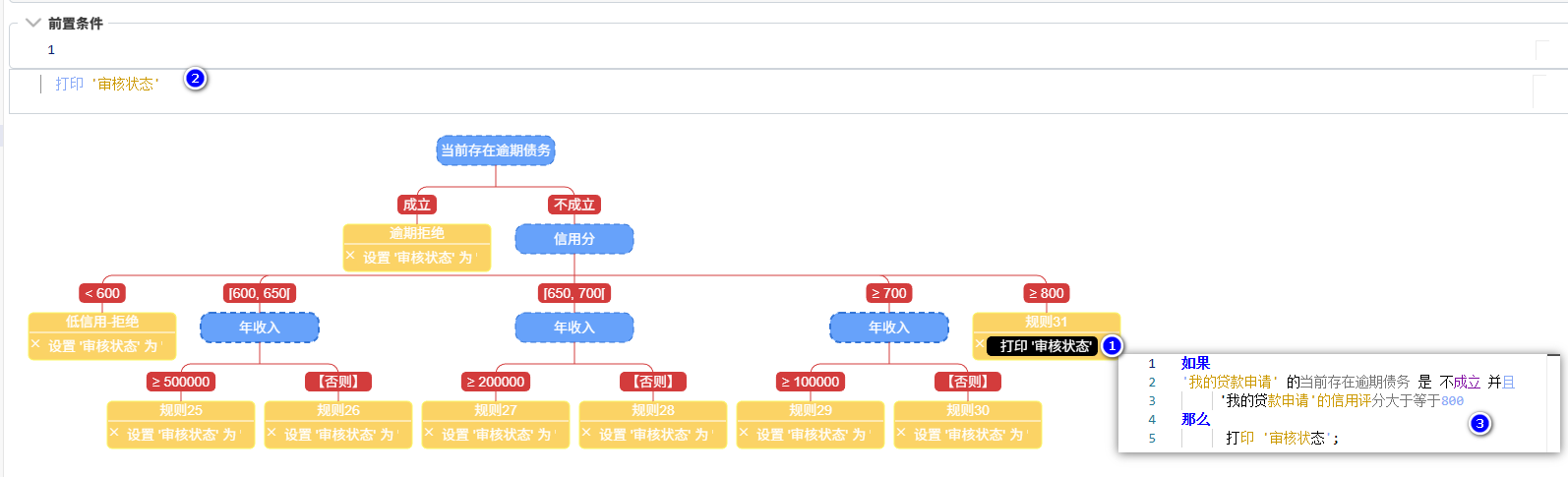Select the 当前存在逾期债务 root node
Screen dimensions: 1568x477
496,150
